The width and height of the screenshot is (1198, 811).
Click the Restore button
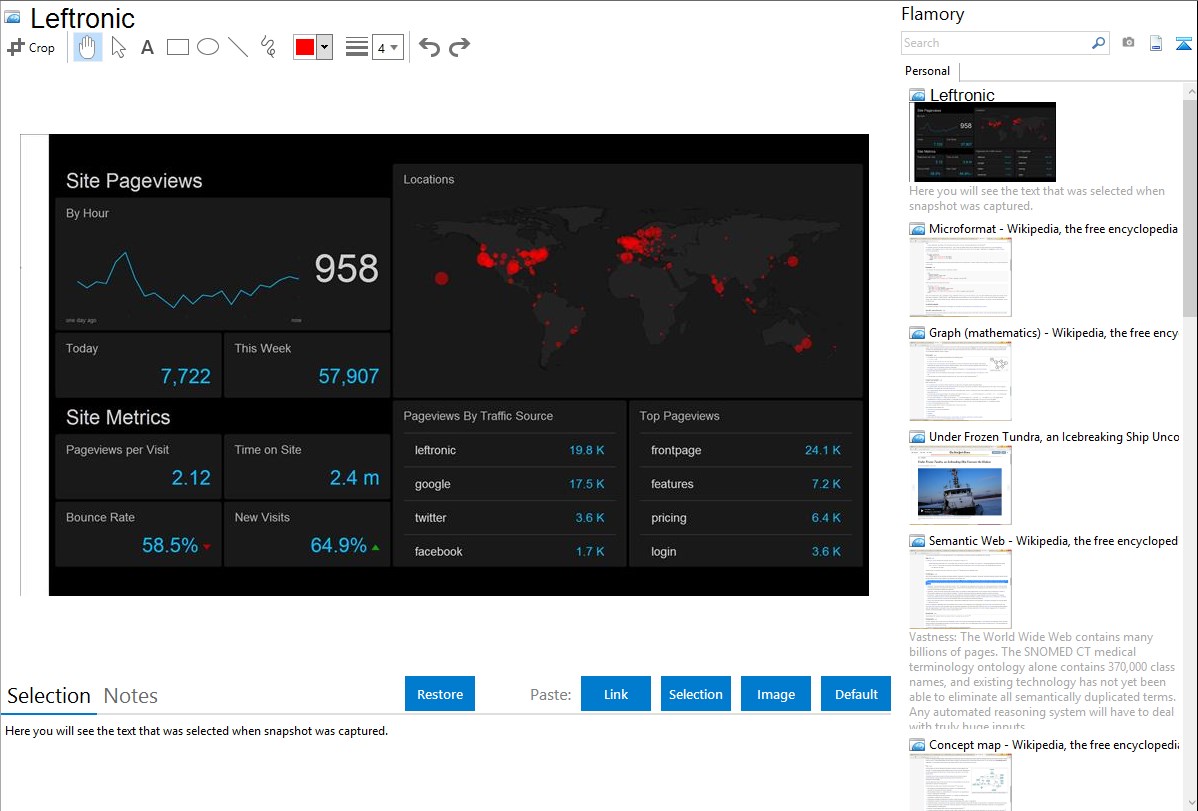tap(440, 694)
